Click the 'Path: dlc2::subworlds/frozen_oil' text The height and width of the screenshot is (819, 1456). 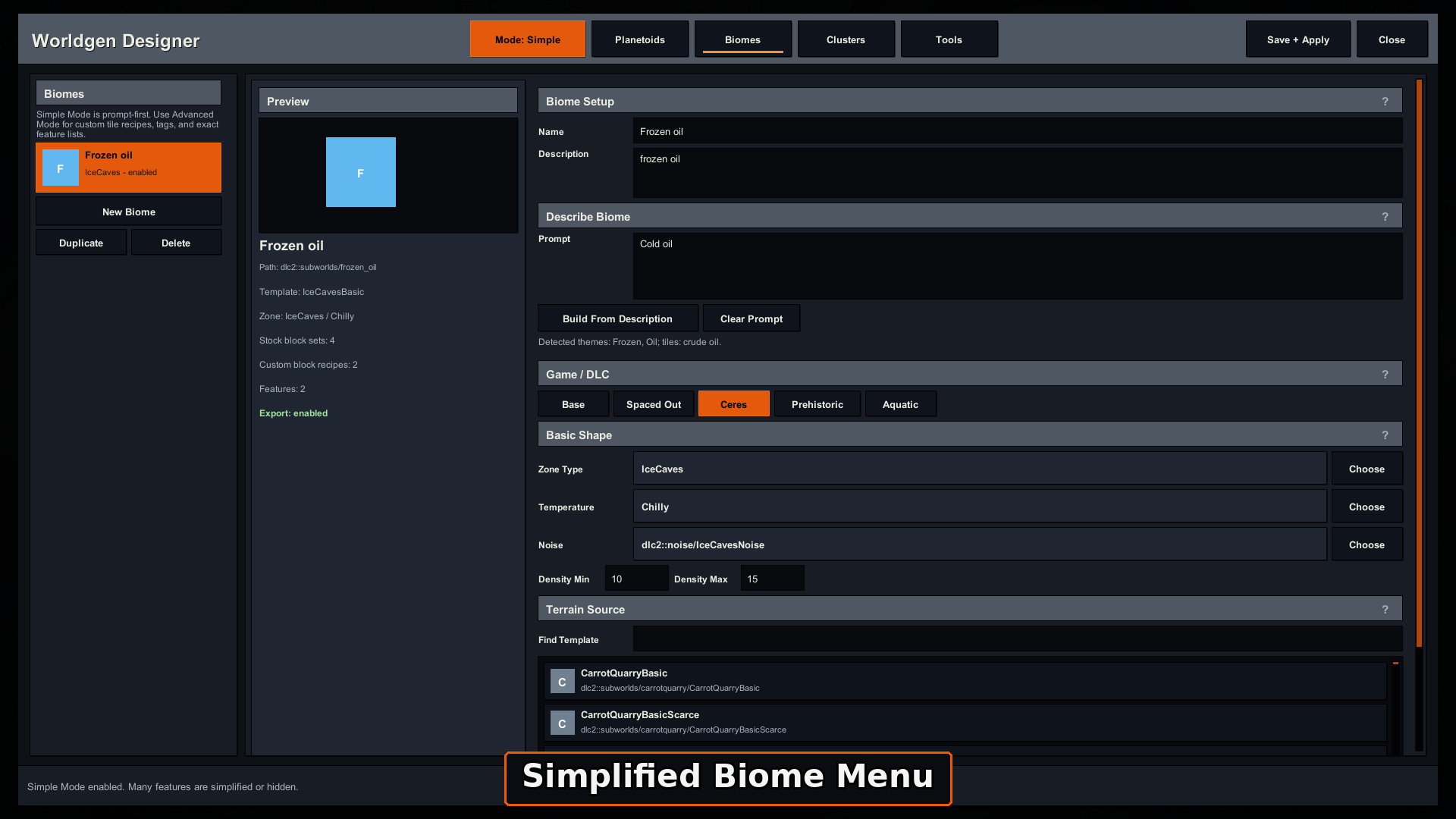(318, 267)
